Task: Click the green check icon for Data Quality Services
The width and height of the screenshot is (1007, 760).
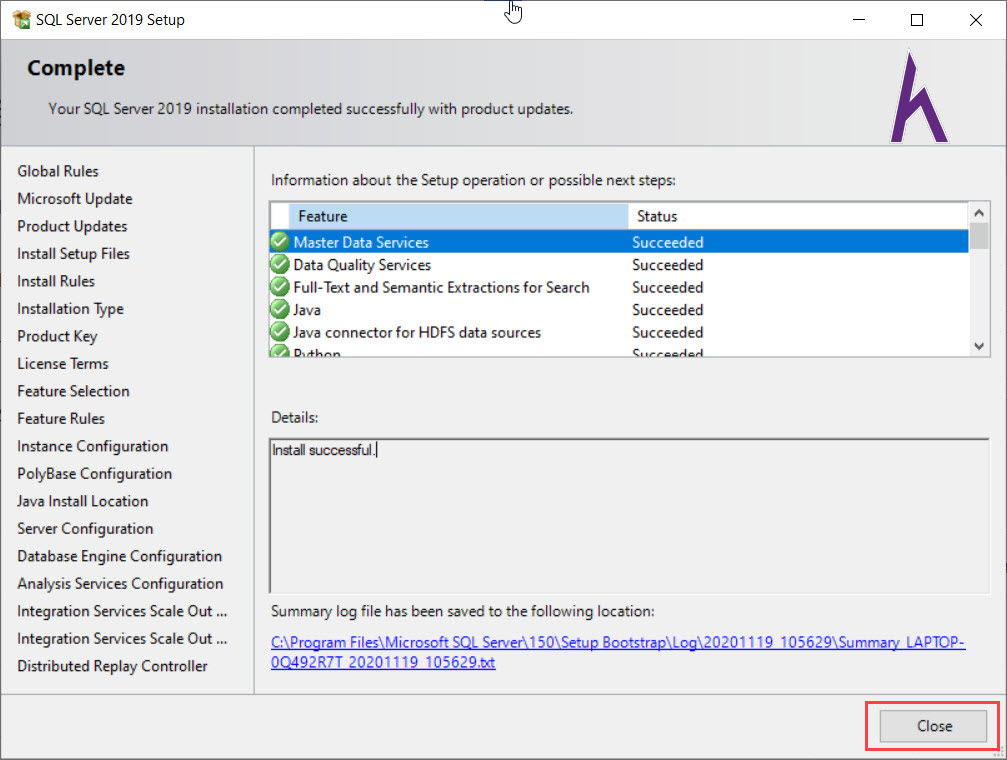Action: 279,265
